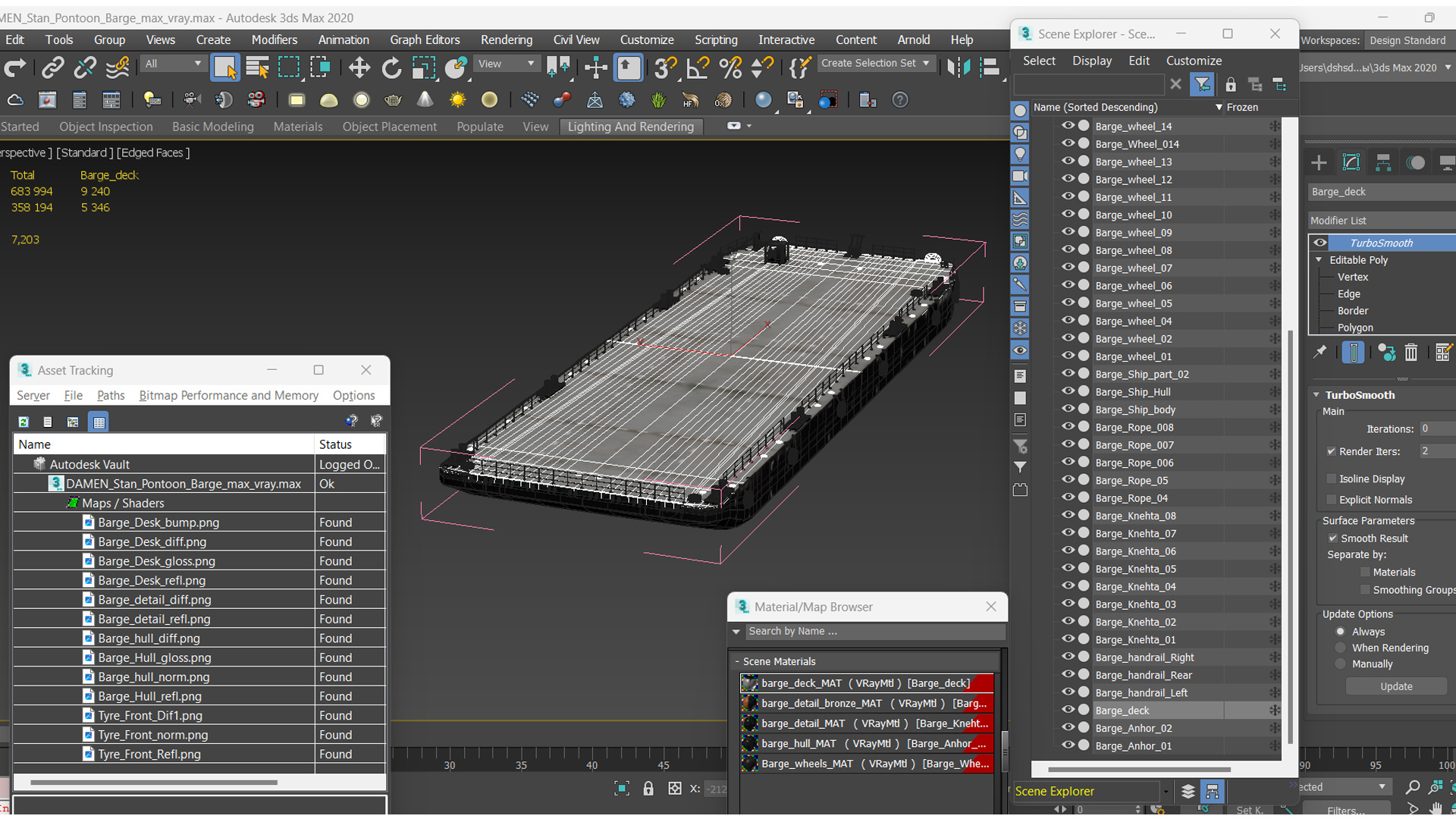Click Scene Explorer search field
The image size is (1456, 819).
tap(1089, 85)
